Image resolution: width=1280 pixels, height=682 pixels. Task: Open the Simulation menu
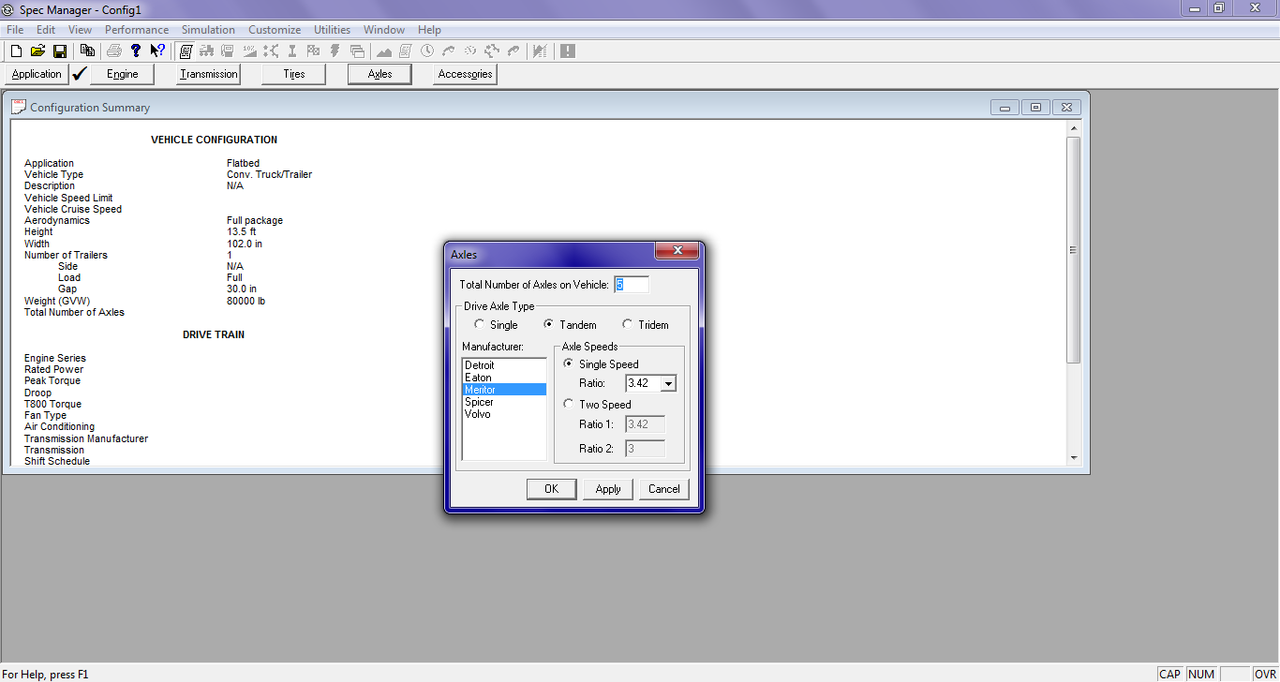click(x=208, y=30)
